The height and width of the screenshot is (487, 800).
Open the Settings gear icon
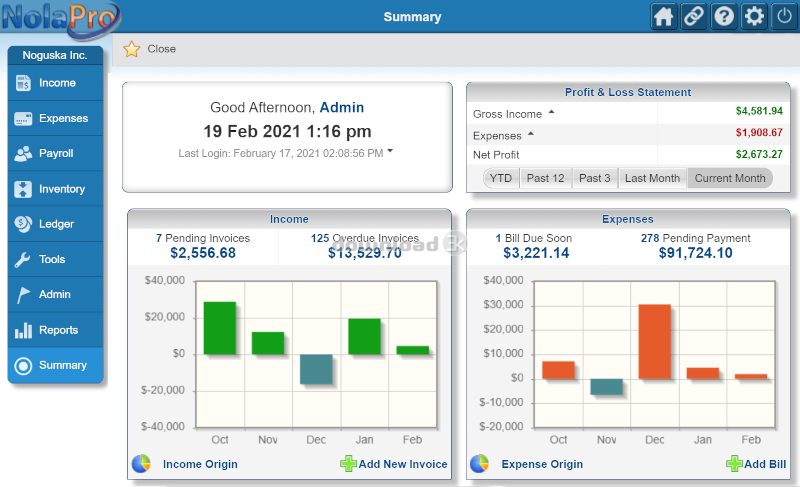pyautogui.click(x=754, y=17)
